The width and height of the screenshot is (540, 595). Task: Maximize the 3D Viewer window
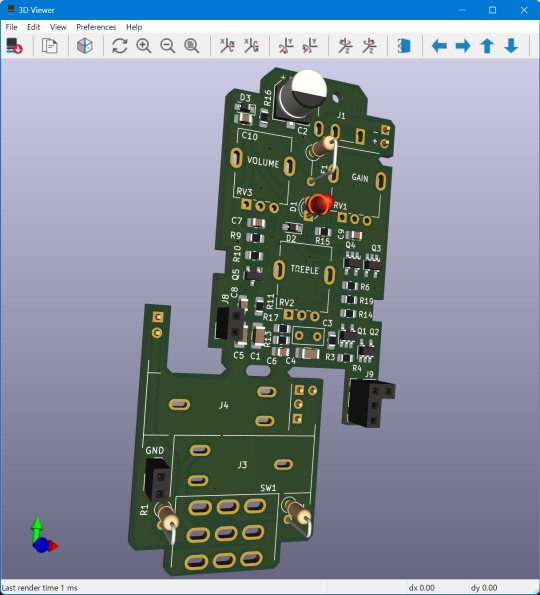click(492, 10)
